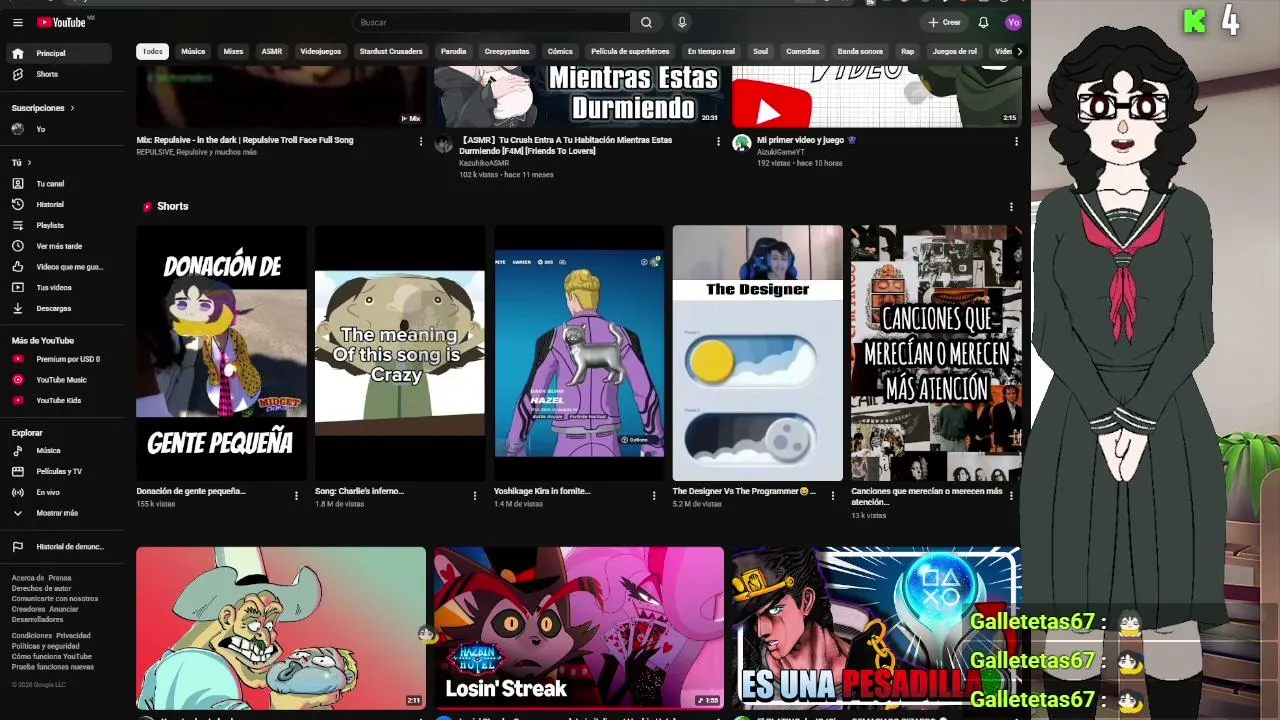Open options for Yoshikage Kira short

[x=654, y=495]
